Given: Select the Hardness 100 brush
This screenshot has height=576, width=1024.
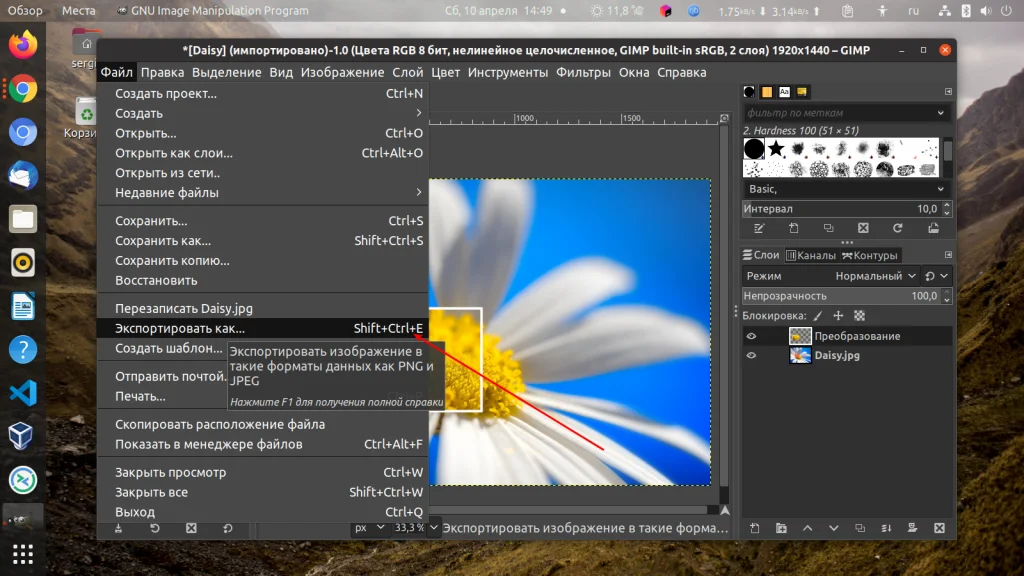Looking at the screenshot, I should pyautogui.click(x=754, y=148).
